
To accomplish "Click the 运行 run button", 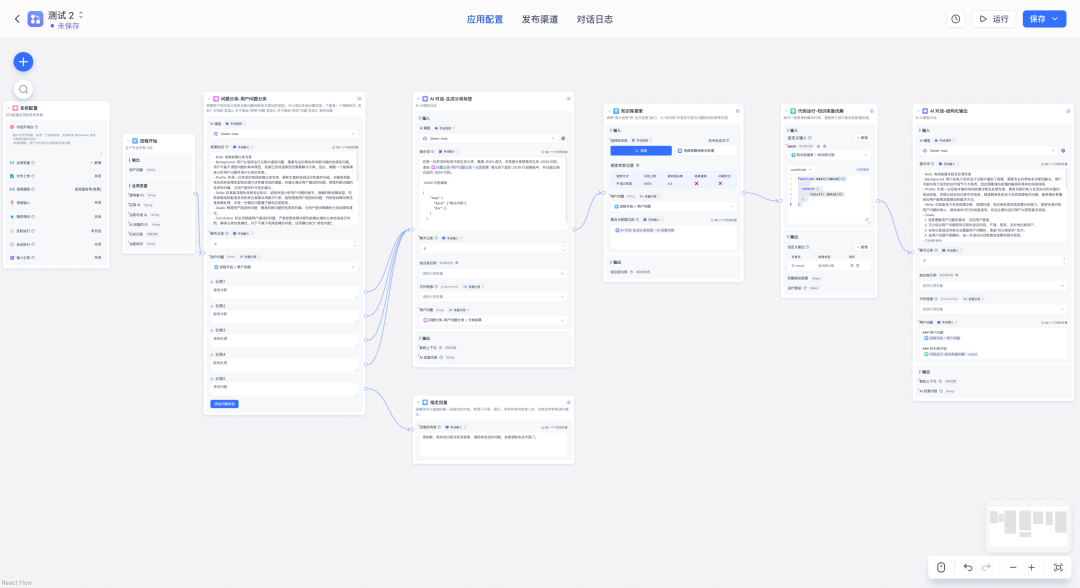I will tap(994, 19).
